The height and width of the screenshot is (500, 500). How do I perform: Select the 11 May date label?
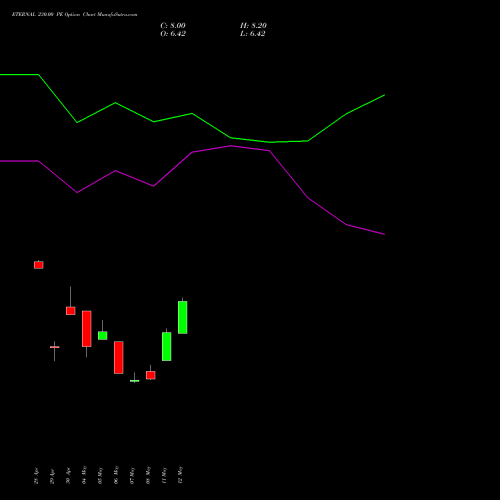pyautogui.click(x=164, y=475)
